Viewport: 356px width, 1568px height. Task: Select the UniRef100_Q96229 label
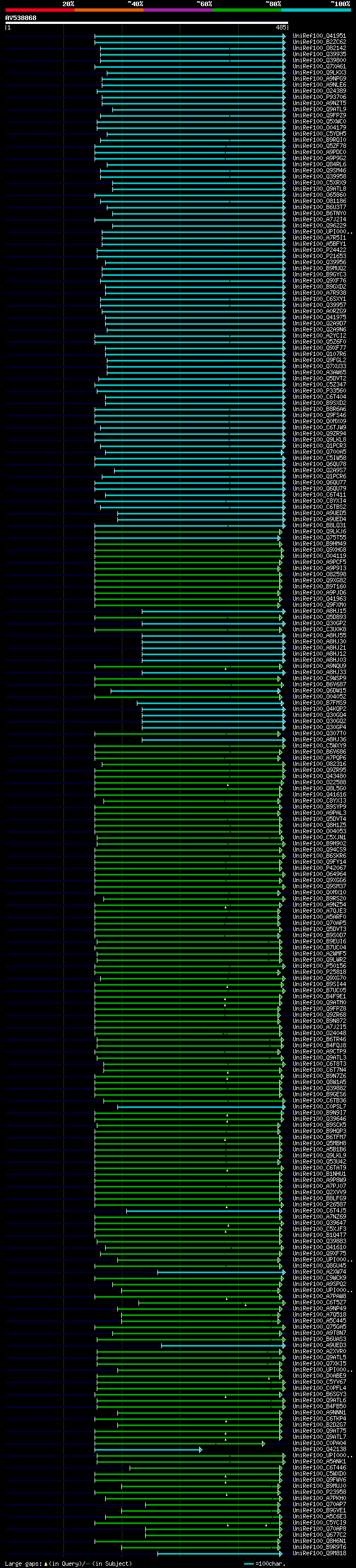click(x=319, y=225)
